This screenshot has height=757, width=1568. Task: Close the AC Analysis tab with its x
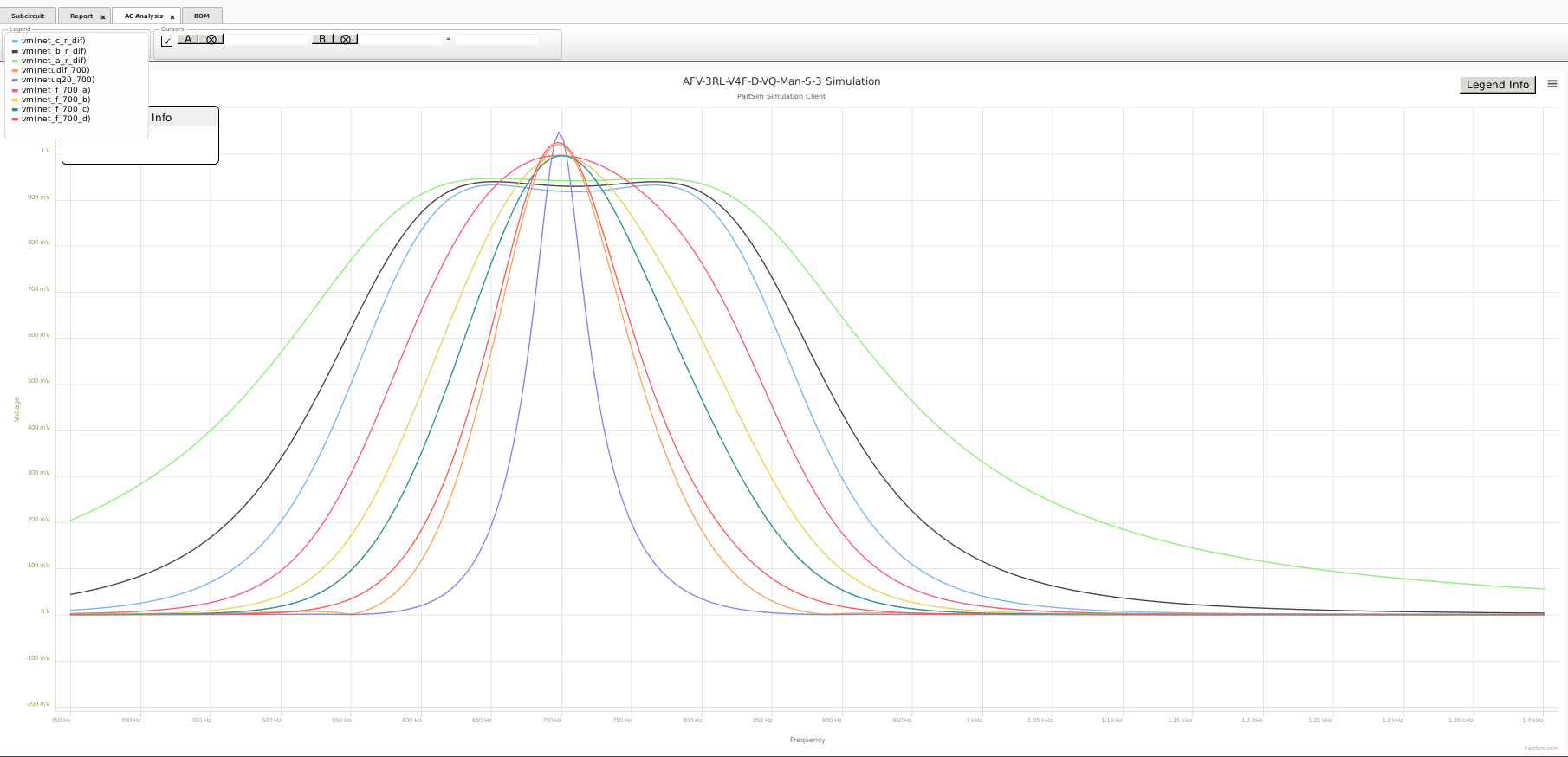[x=172, y=16]
